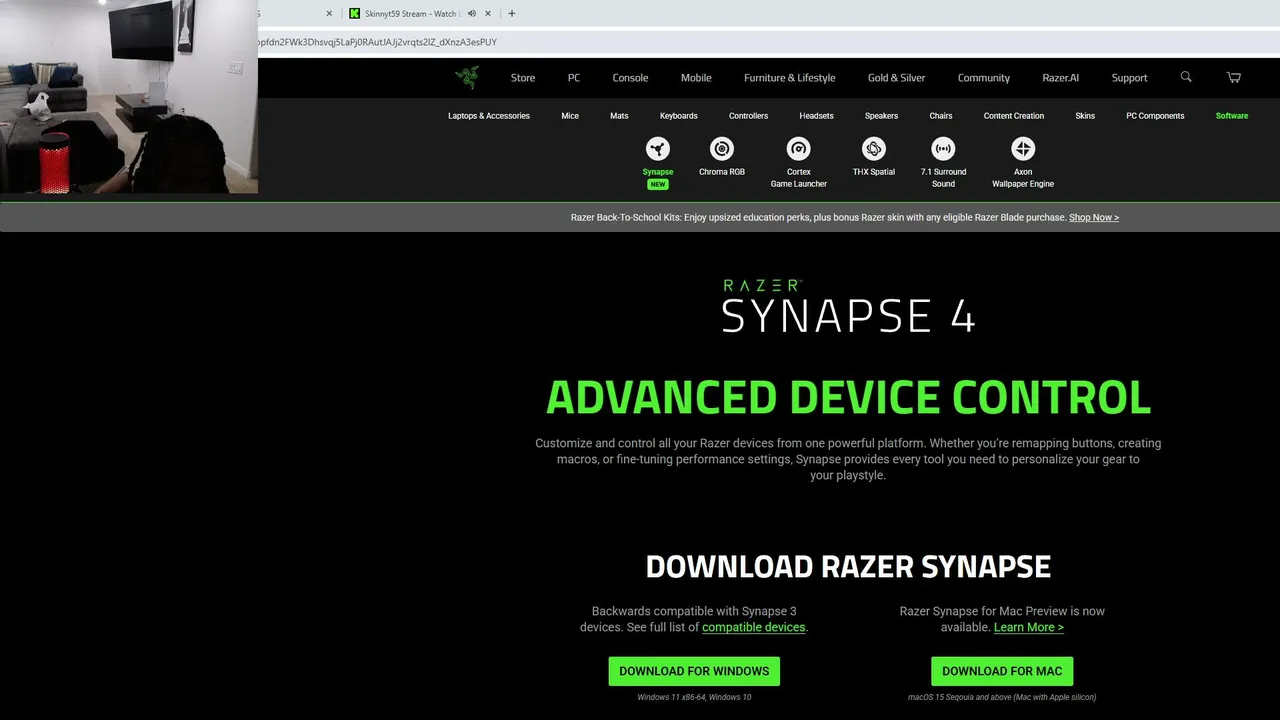1280x720 pixels.
Task: Select the Axon Wallpaper Engine icon
Action: pyautogui.click(x=1023, y=149)
